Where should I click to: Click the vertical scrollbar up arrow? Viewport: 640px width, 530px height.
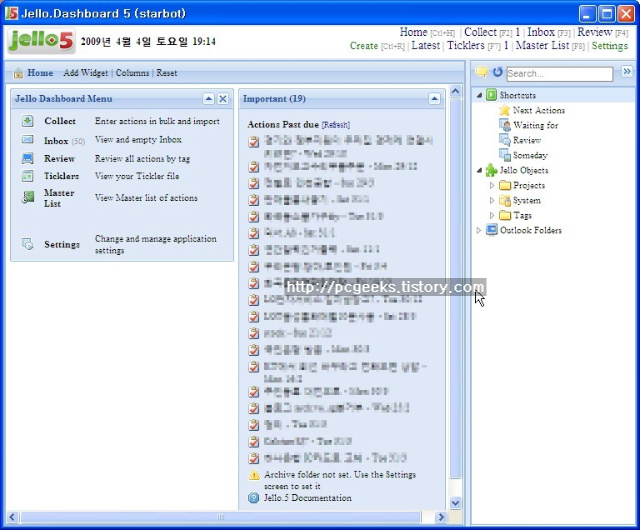456,91
